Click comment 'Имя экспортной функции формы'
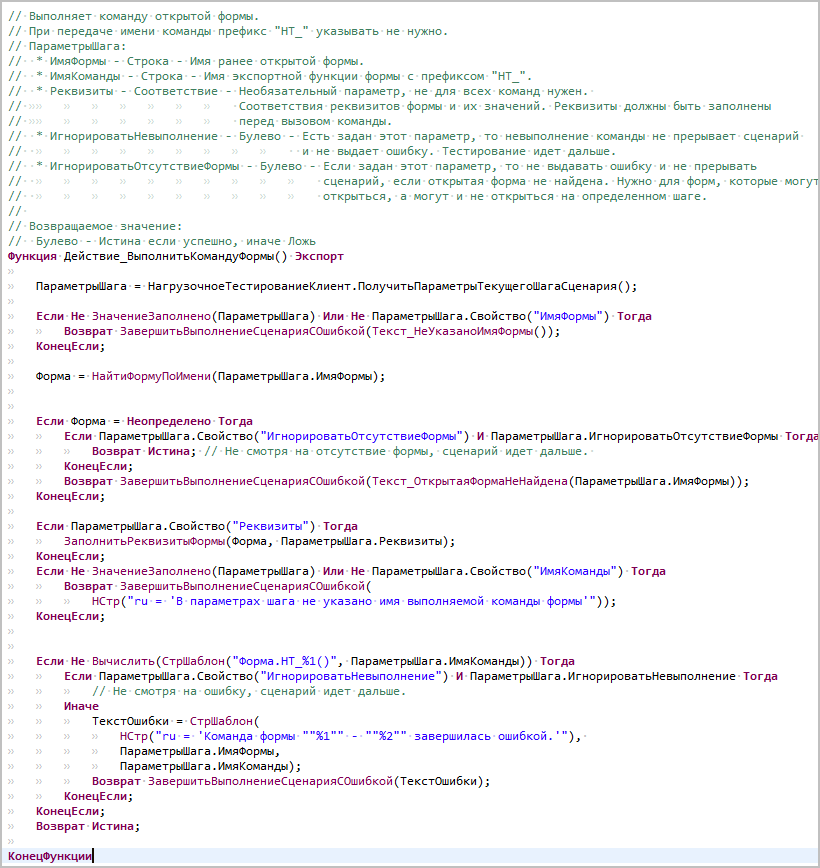The height and width of the screenshot is (868, 820). coord(303,76)
